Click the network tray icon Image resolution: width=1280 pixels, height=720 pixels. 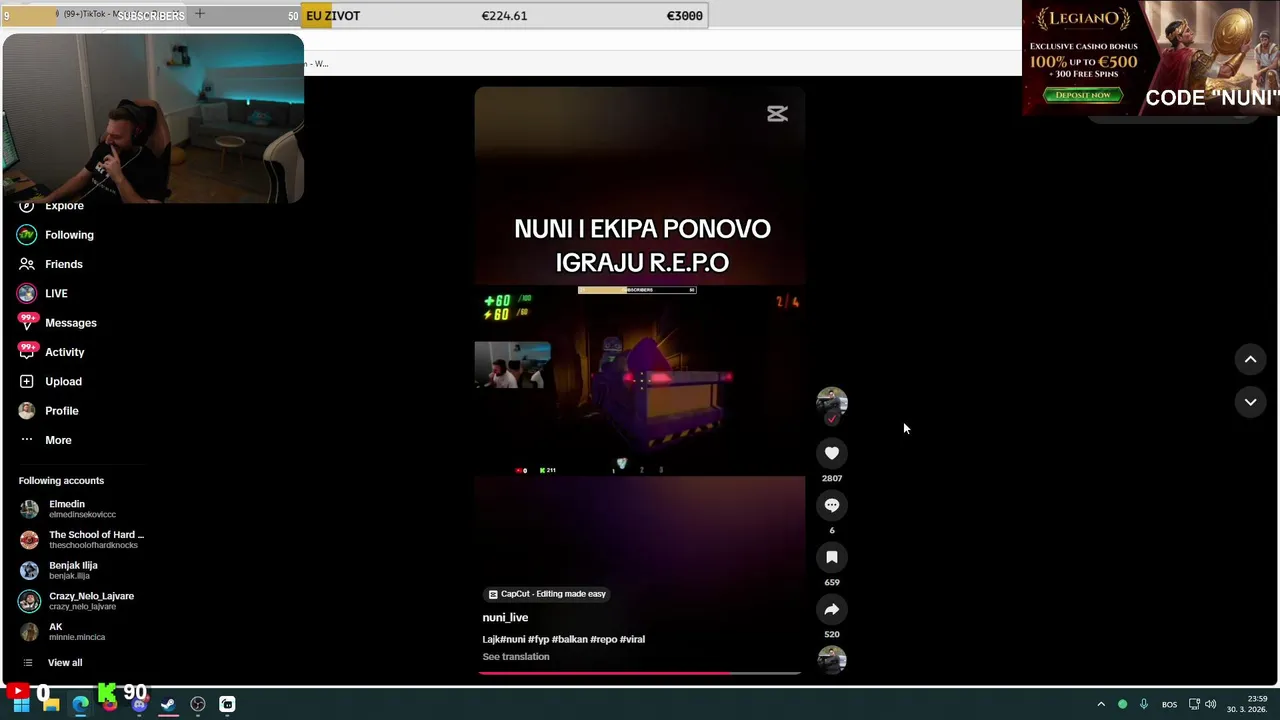[x=1194, y=704]
